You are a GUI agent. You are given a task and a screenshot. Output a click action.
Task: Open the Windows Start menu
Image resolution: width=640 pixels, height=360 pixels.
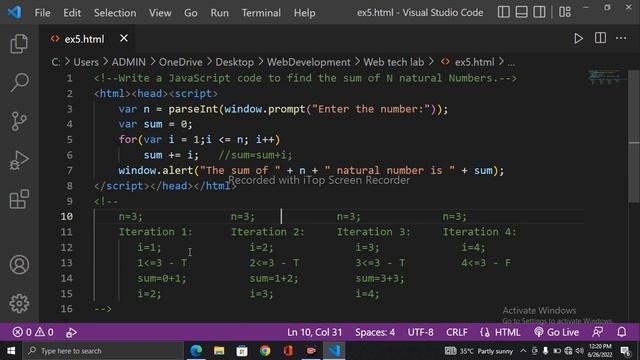point(11,351)
